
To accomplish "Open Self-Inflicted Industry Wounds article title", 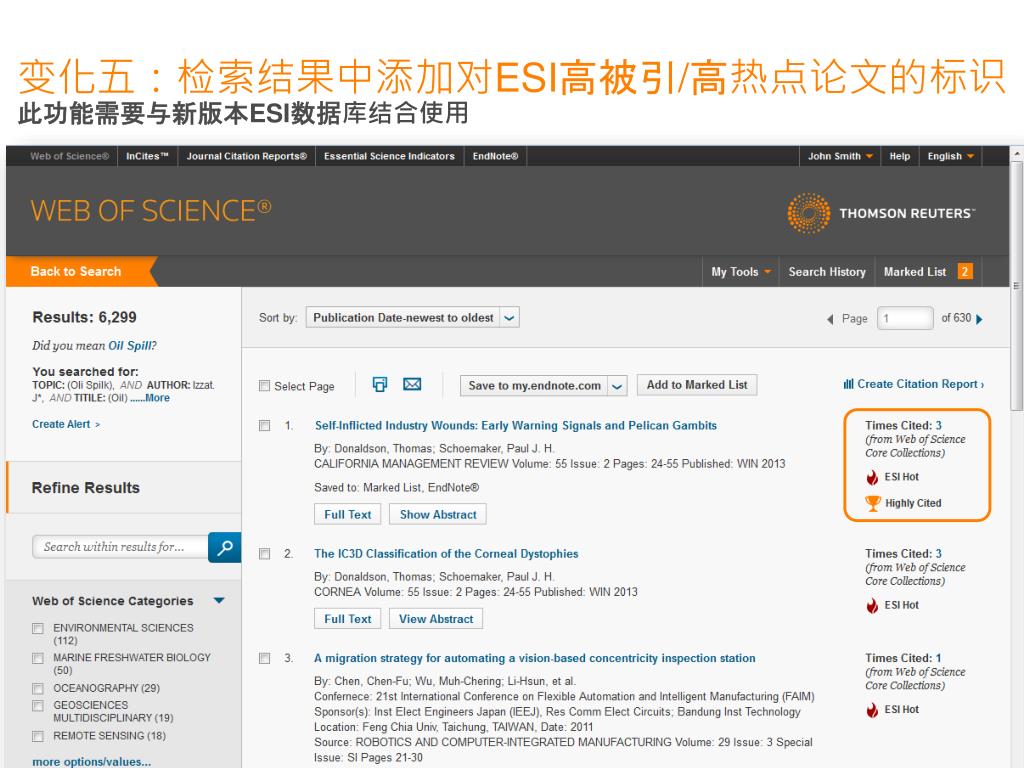I will (516, 426).
